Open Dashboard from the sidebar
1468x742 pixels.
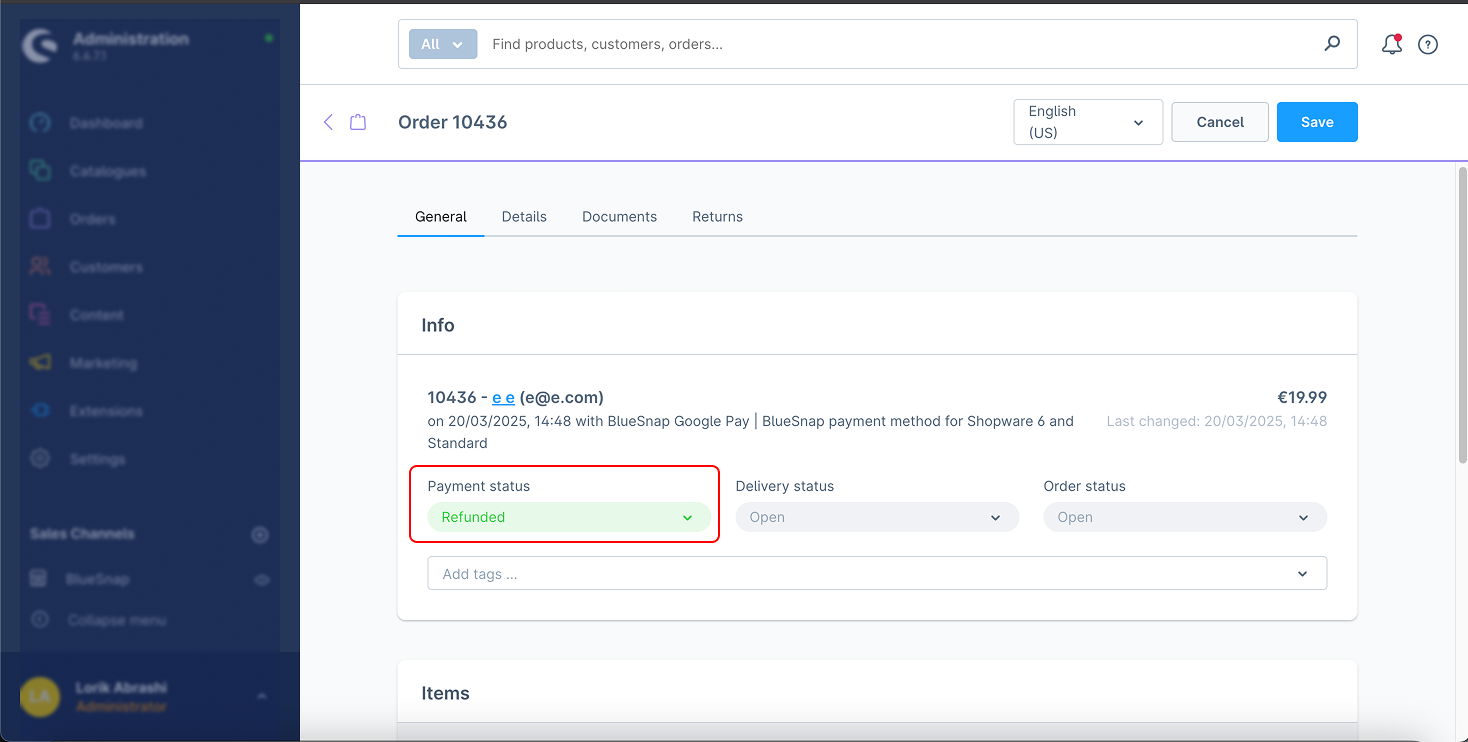pos(105,123)
